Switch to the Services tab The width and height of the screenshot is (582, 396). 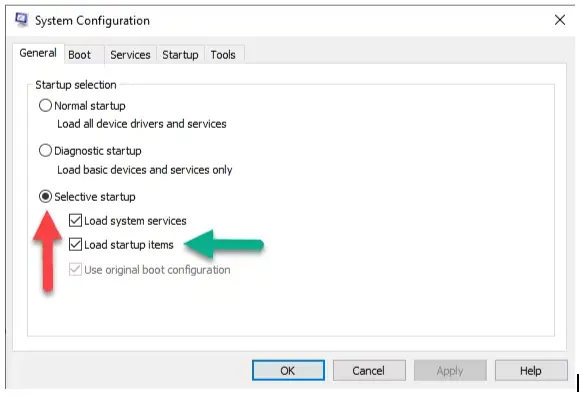[x=130, y=55]
